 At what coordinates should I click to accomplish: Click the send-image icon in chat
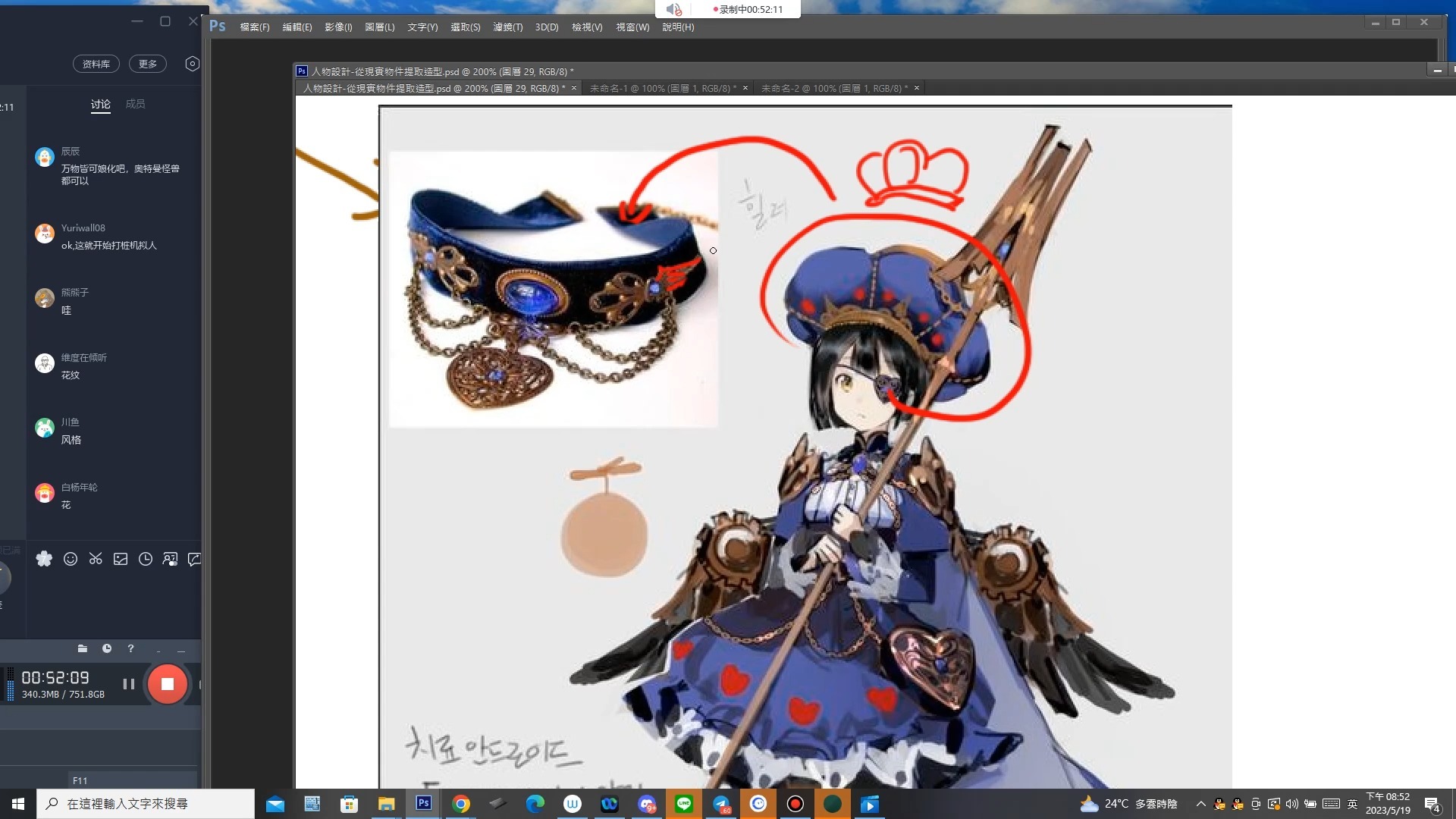121,559
